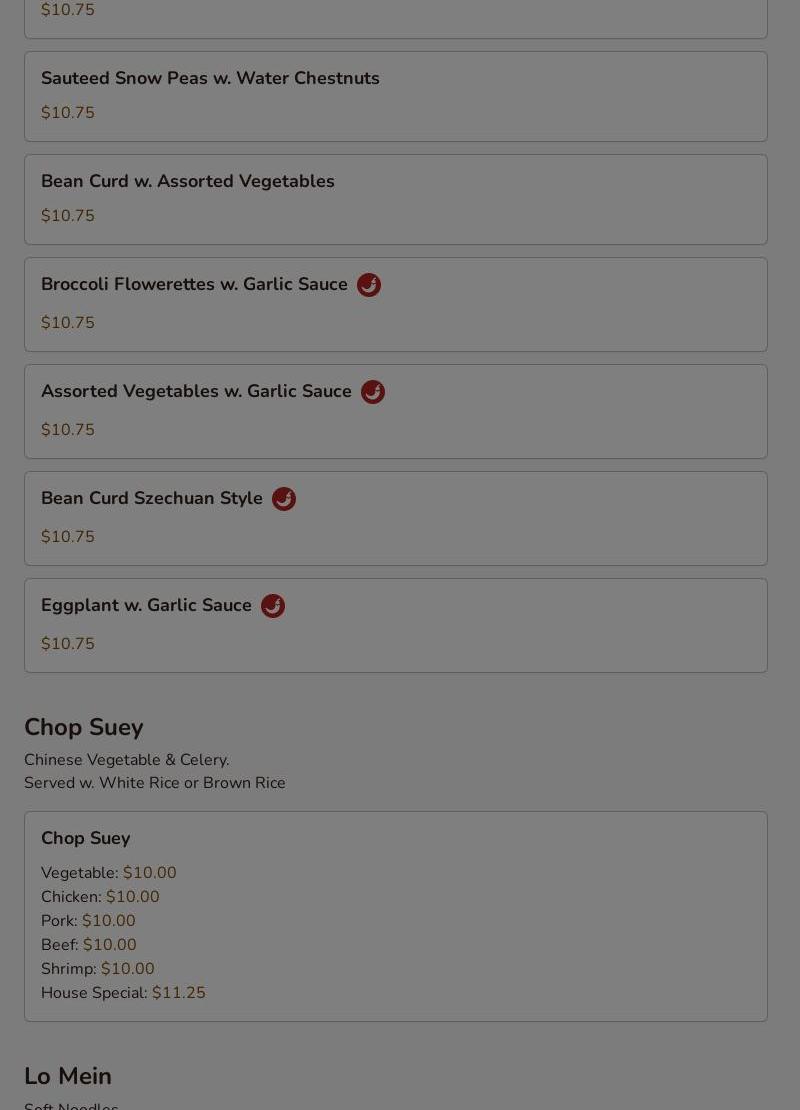Click spicy pepper icon next to Assorted Vegetables
This screenshot has width=800, height=1110.
coord(373,391)
